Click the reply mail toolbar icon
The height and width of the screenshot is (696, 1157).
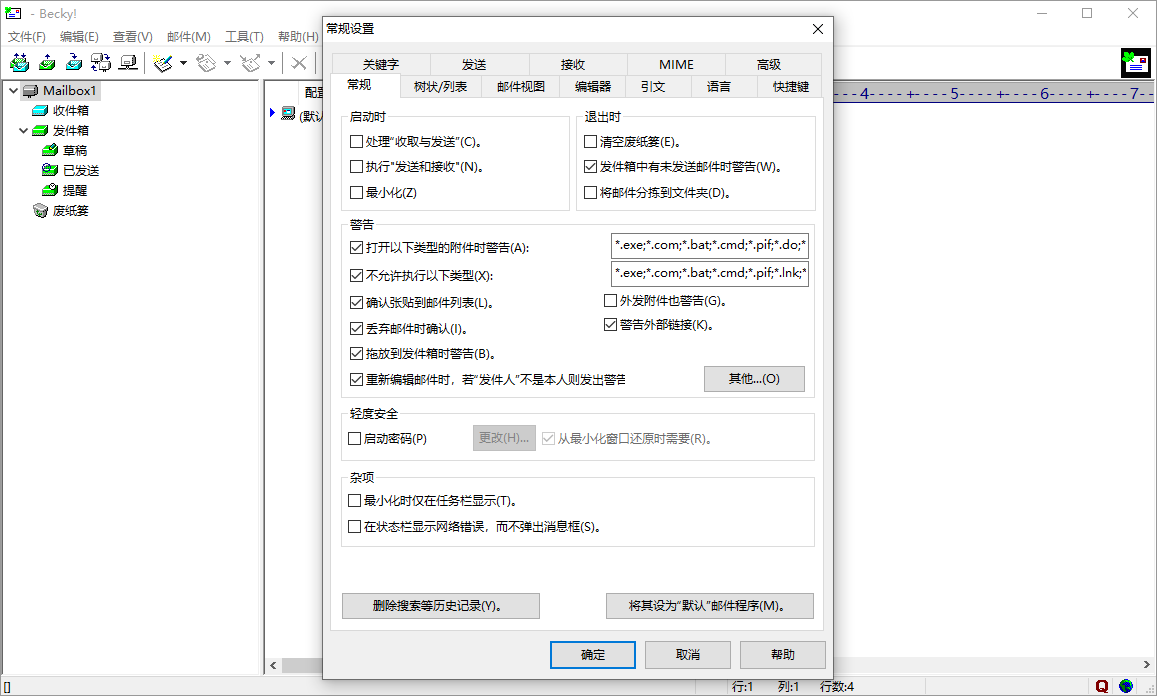tap(207, 63)
